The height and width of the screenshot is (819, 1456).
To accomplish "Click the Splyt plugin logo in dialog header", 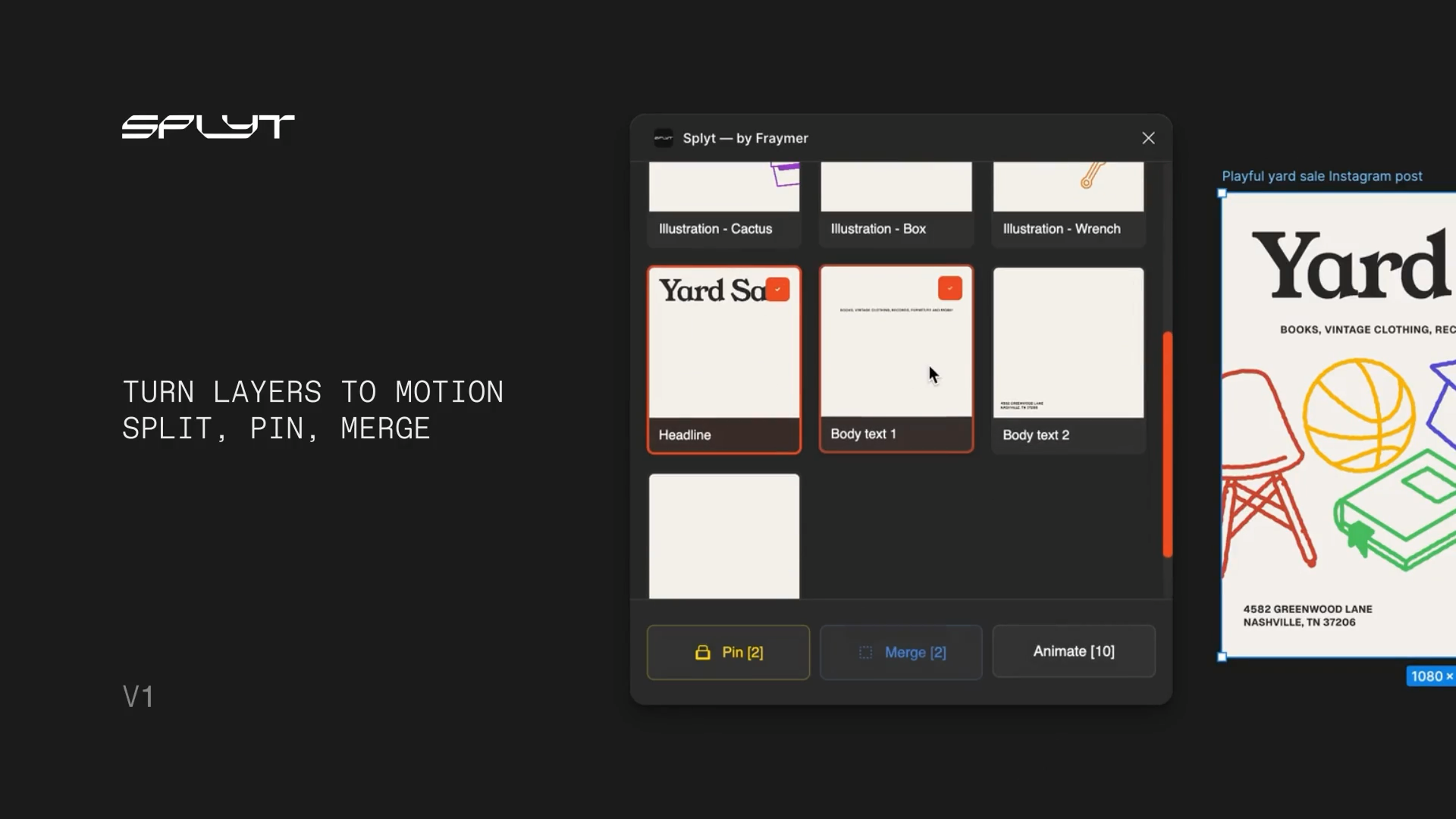I will pos(662,138).
